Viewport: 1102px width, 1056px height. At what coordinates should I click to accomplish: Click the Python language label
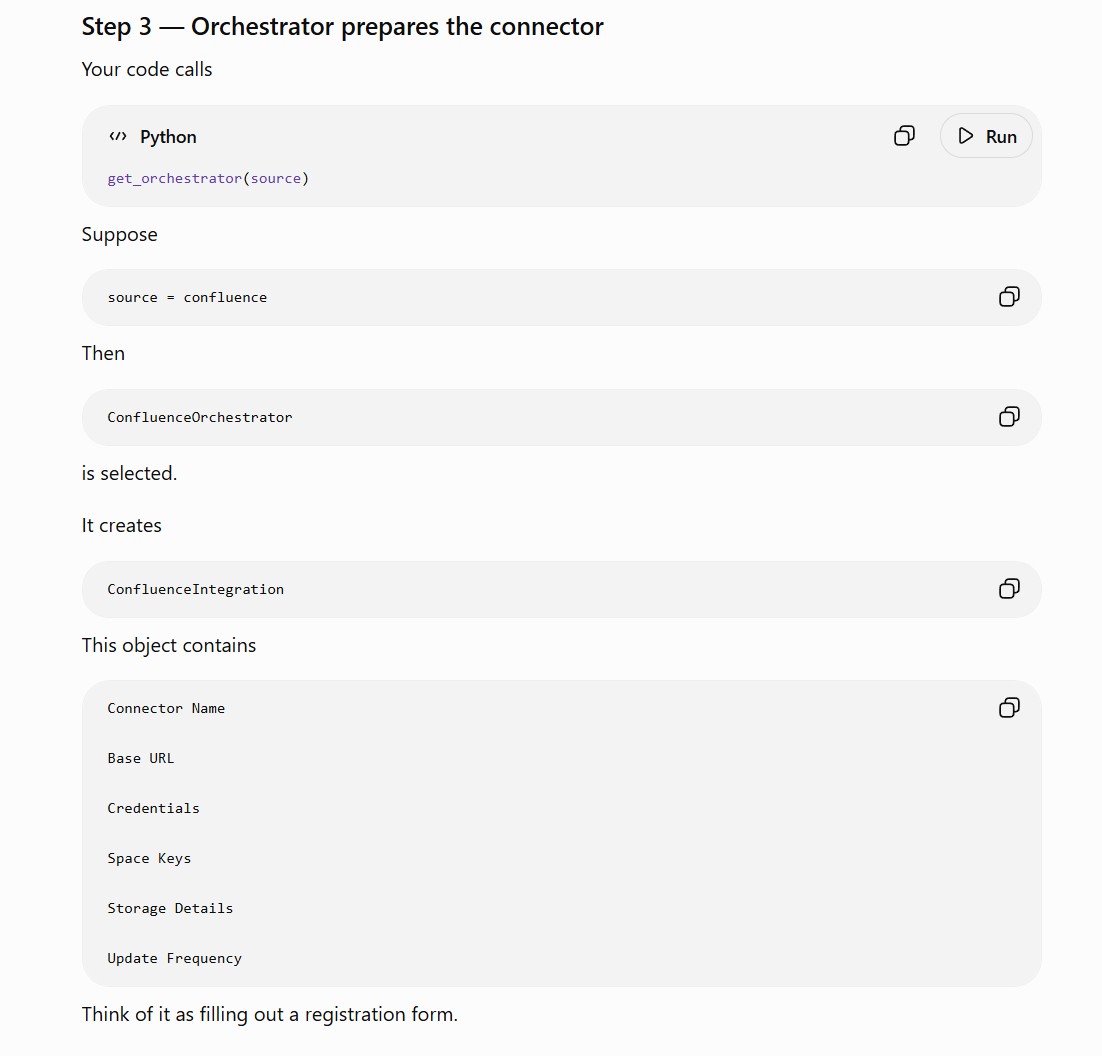168,136
